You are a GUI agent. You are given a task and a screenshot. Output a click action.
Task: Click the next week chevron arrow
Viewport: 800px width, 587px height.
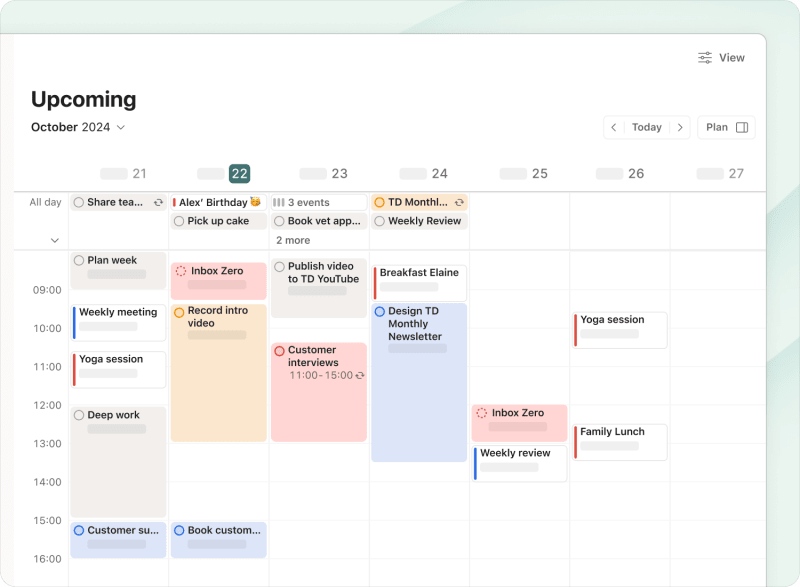click(x=680, y=127)
